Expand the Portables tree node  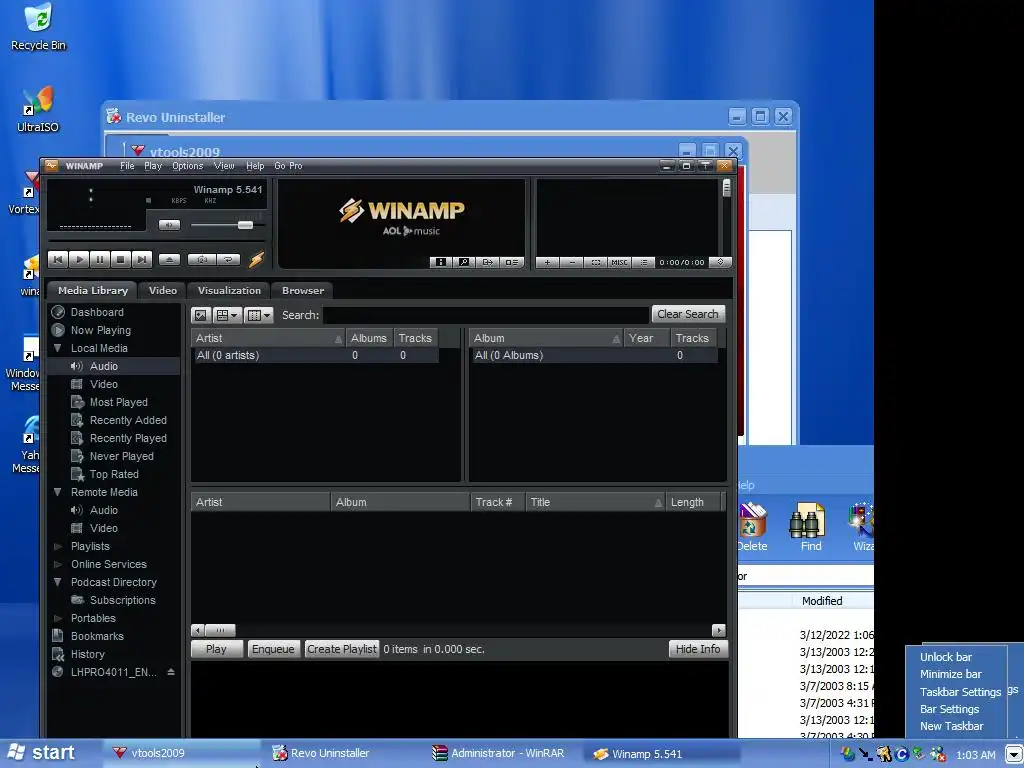click(57, 618)
